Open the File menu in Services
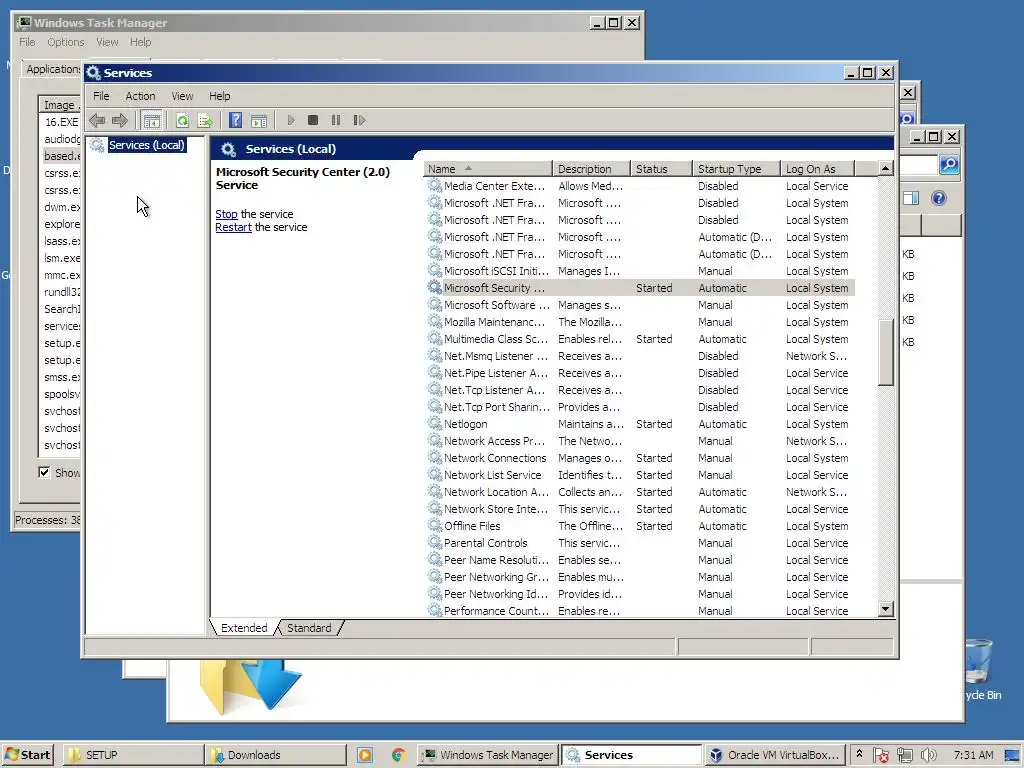The width and height of the screenshot is (1024, 768). point(101,96)
